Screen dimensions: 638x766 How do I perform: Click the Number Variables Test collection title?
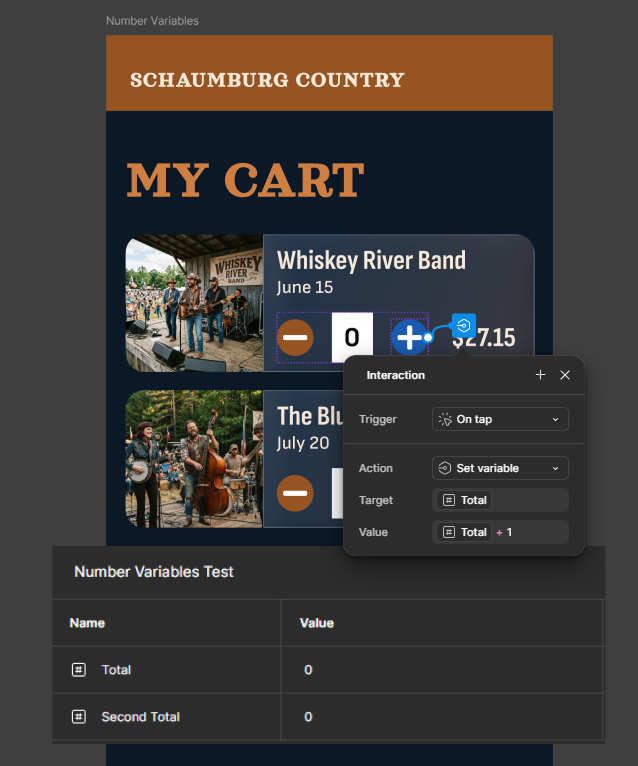(x=154, y=572)
